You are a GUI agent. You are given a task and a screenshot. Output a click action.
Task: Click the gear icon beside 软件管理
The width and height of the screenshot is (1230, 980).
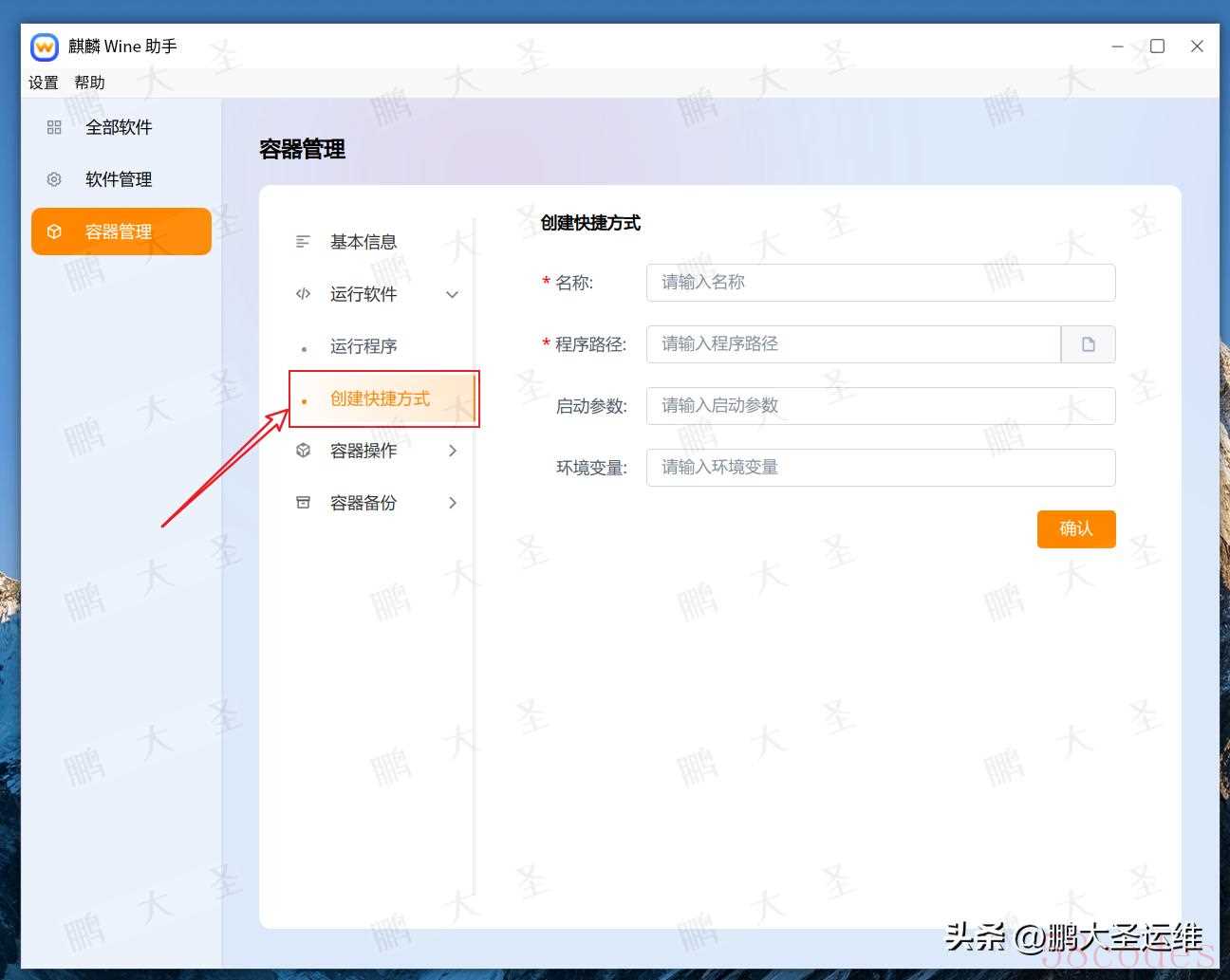pos(54,179)
